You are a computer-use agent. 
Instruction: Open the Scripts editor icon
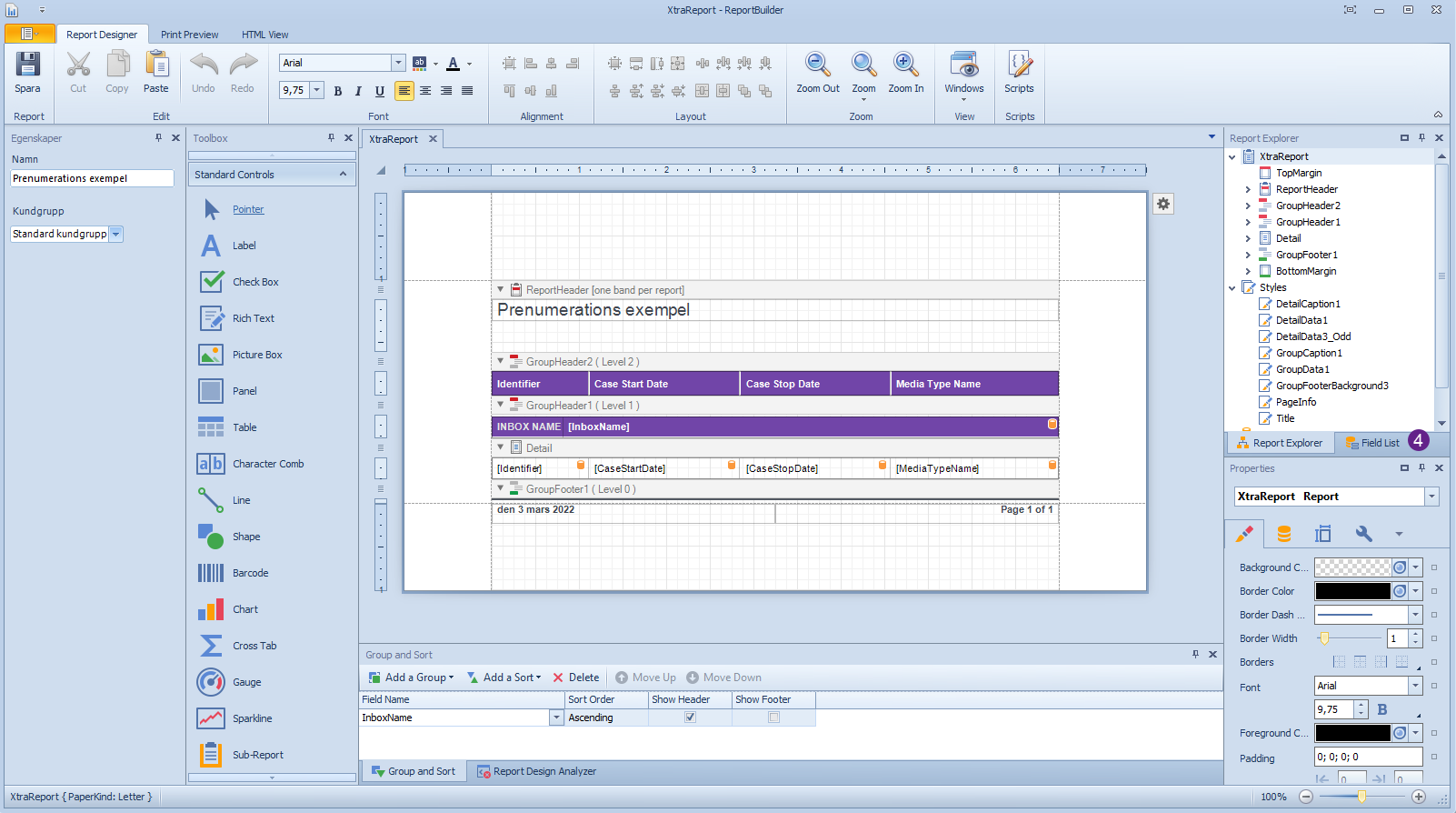1019,65
